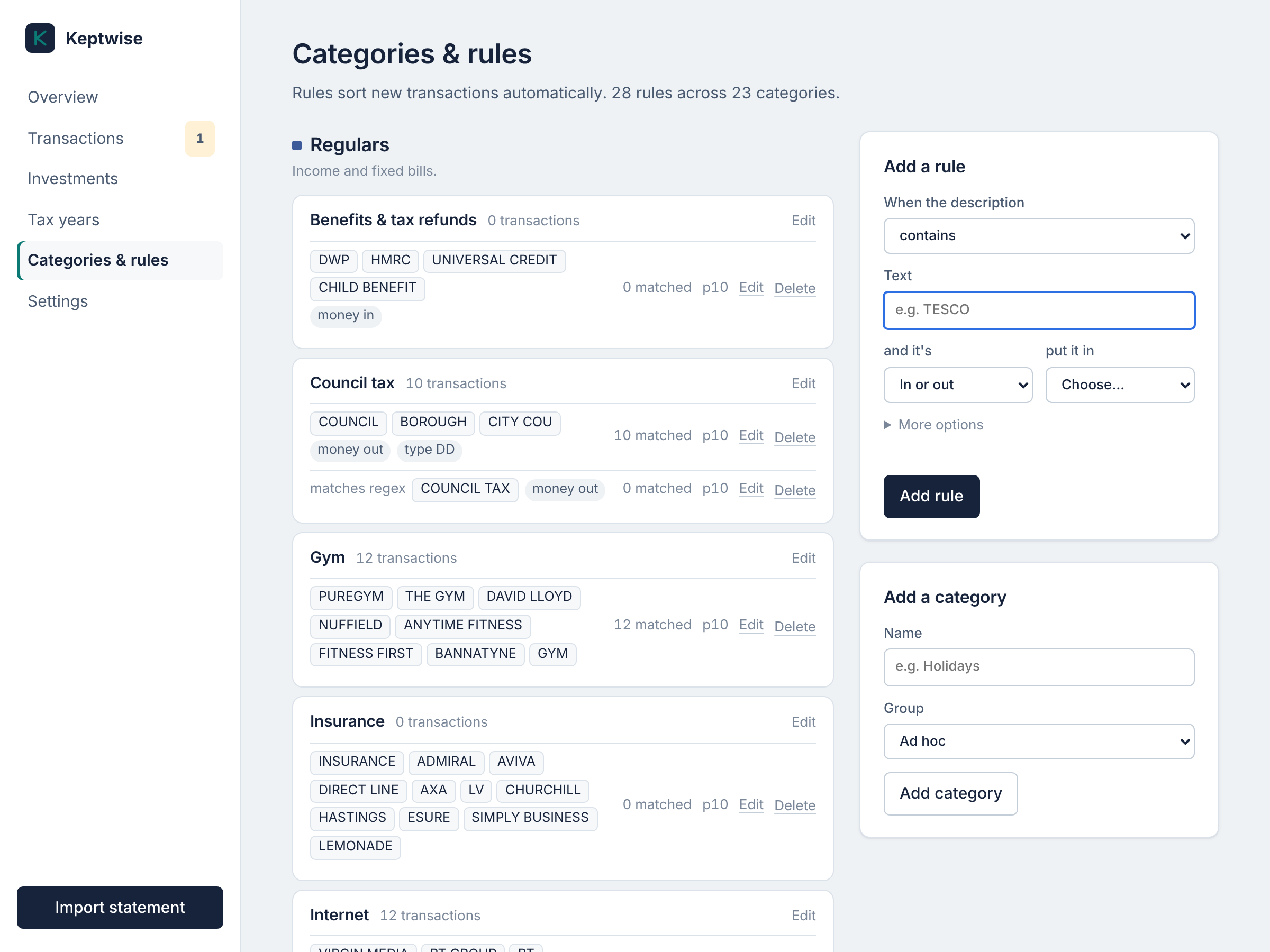
Task: Click the UNIVERSAL CREDIT keyword tag
Action: pos(494,260)
